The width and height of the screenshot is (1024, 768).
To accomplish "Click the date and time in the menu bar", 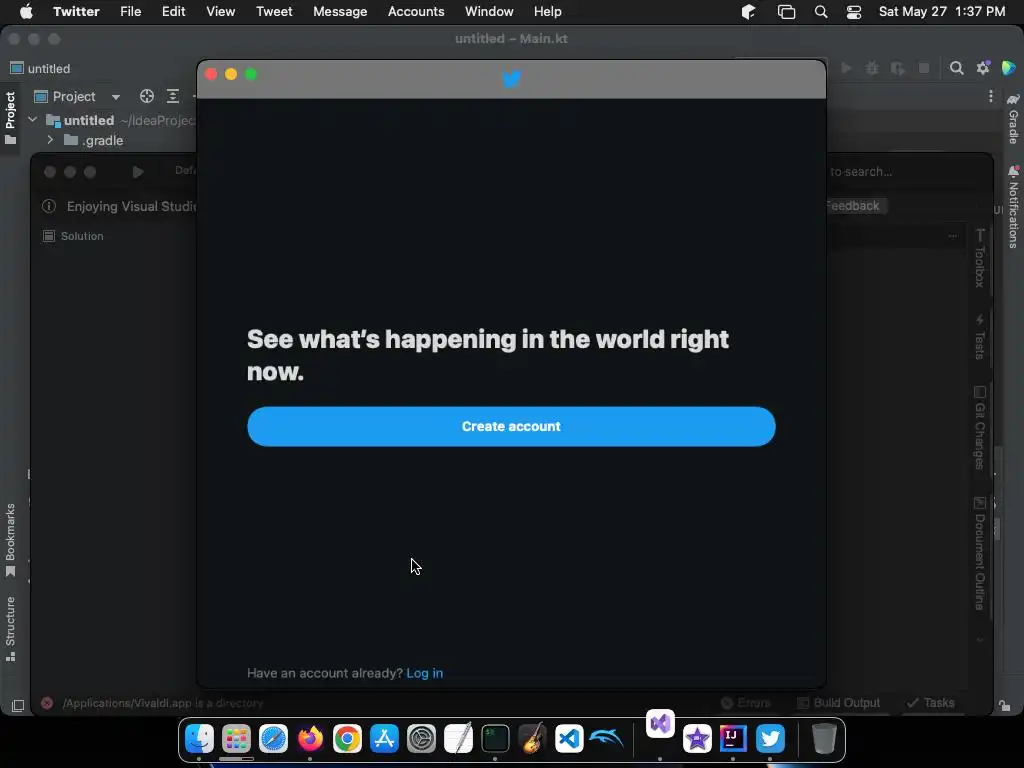I will click(942, 12).
